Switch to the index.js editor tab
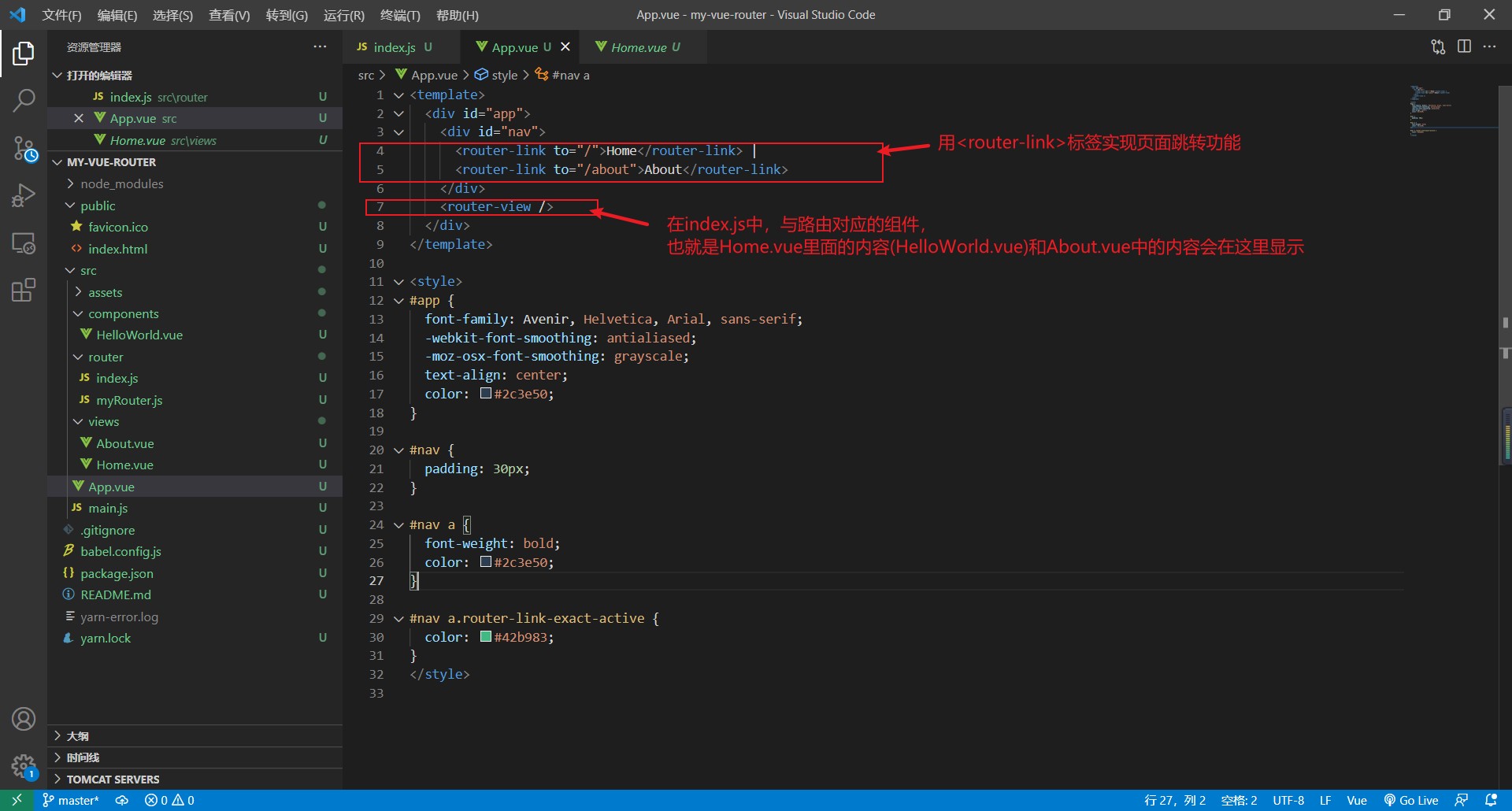 click(402, 47)
